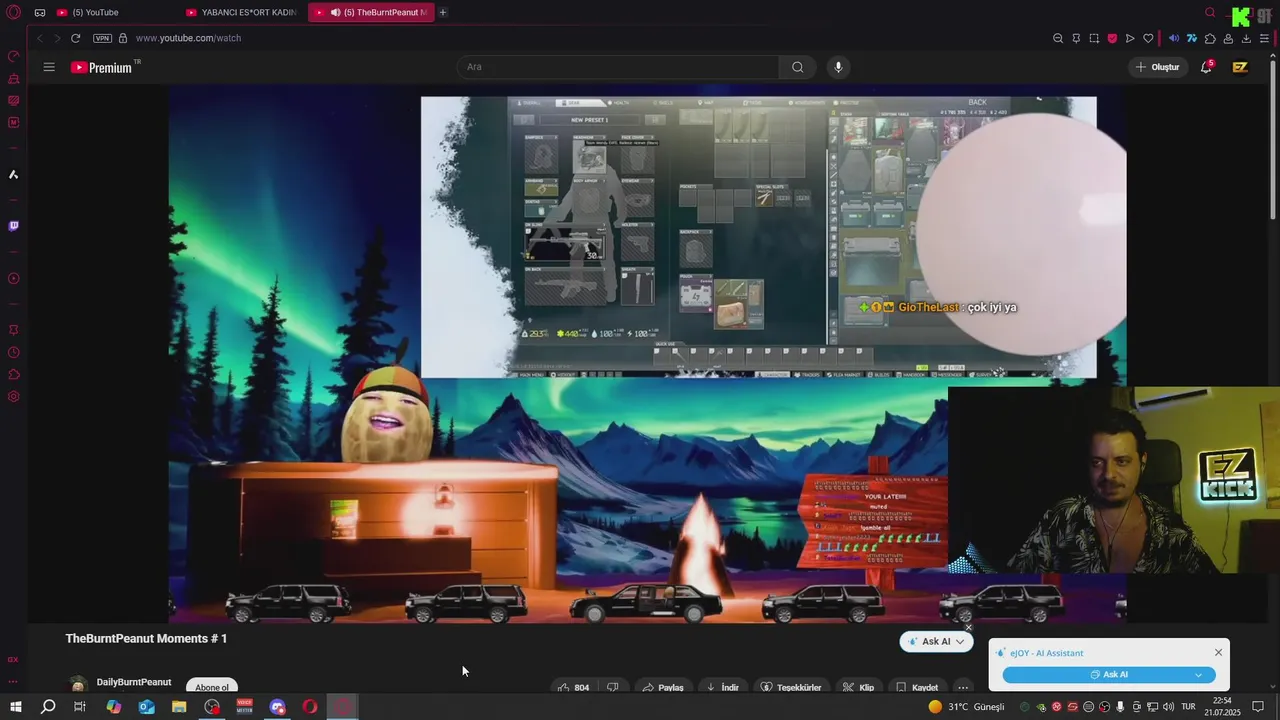Viewport: 1280px width, 720px height.
Task: Open Twitch in Opera sidebar
Action: pyautogui.click(x=13, y=226)
